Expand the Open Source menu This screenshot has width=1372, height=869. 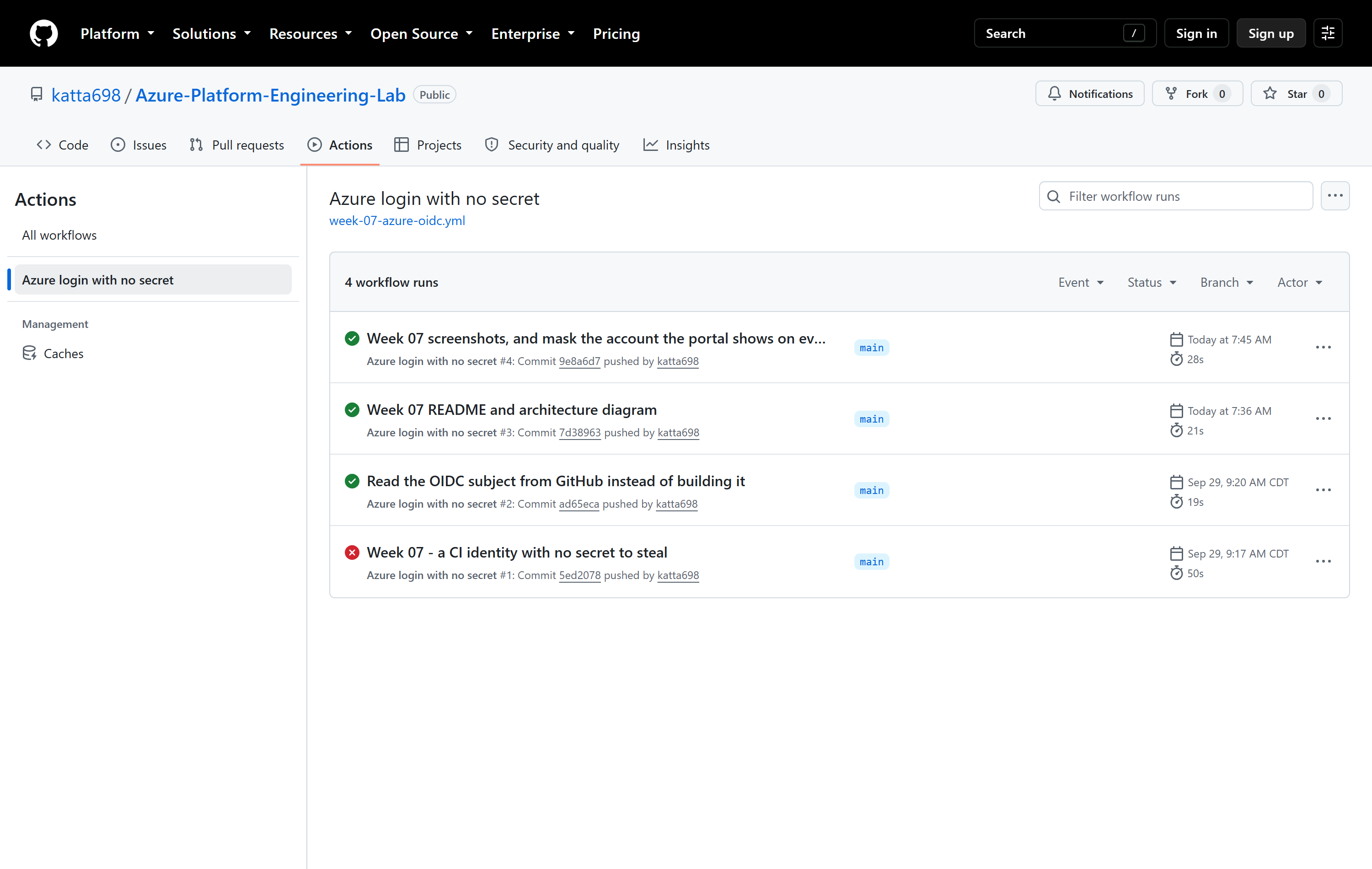[422, 34]
